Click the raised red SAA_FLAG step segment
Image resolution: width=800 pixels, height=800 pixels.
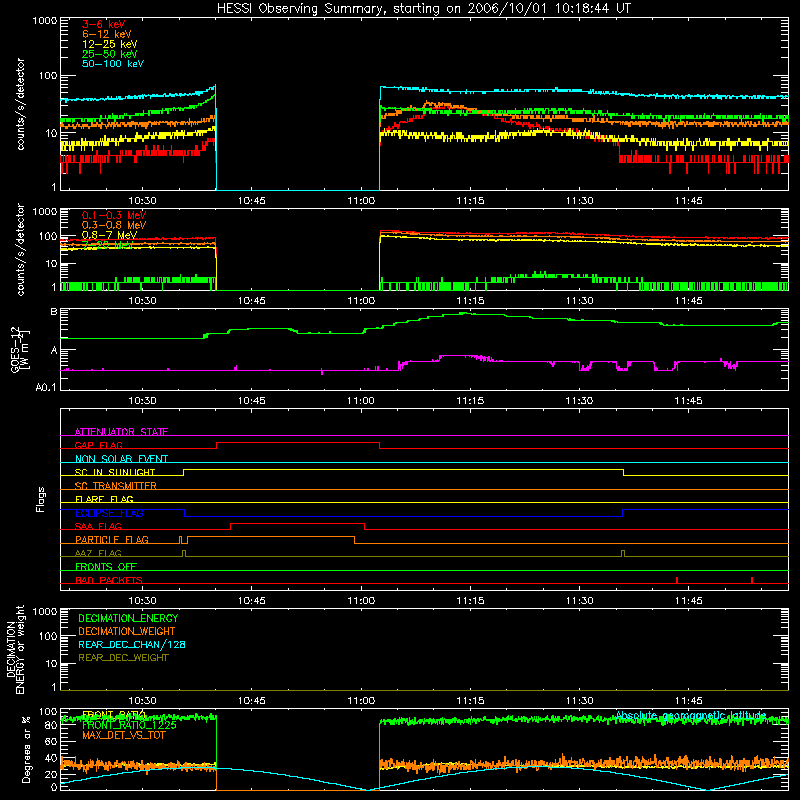(x=297, y=523)
